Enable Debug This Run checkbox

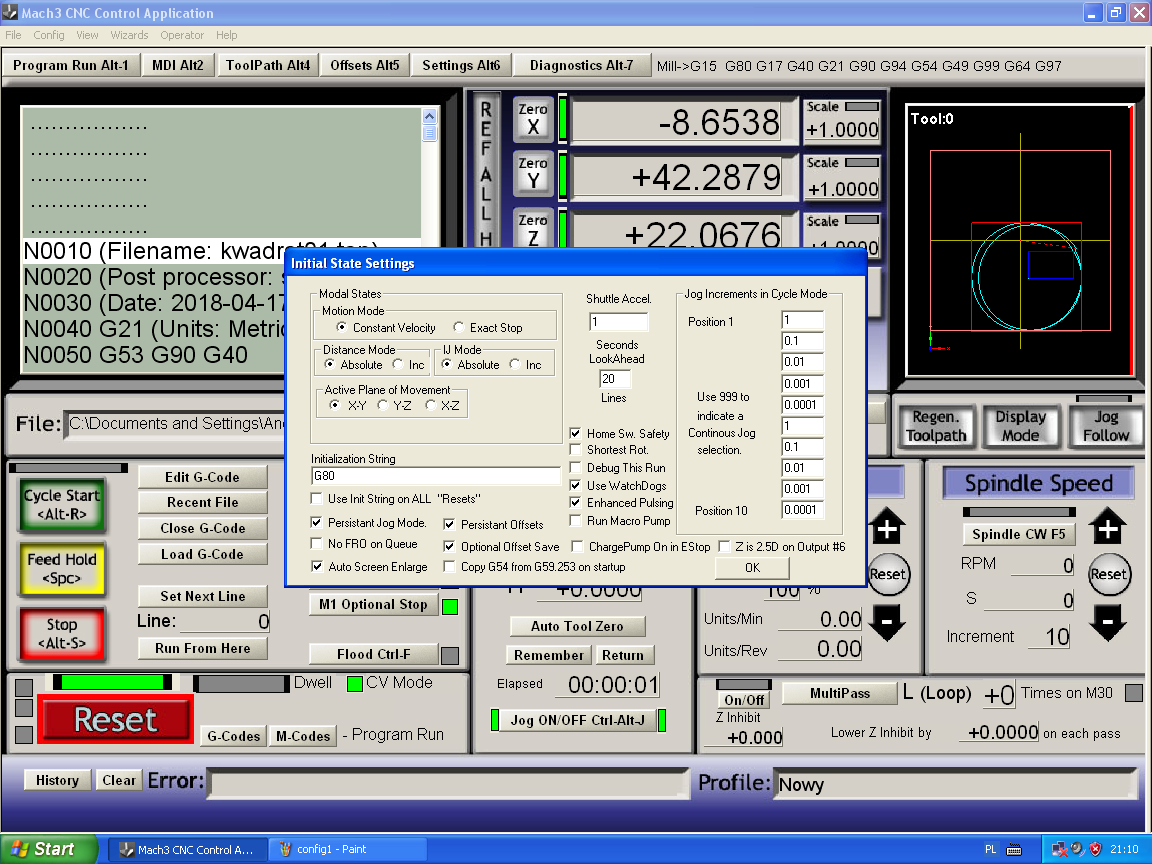[575, 467]
